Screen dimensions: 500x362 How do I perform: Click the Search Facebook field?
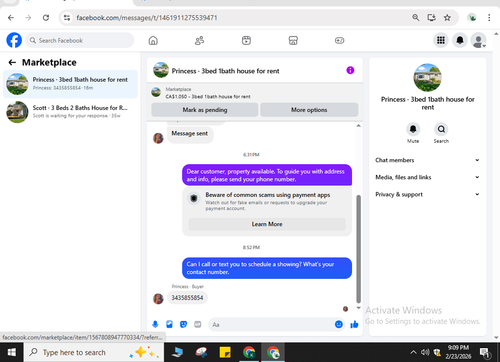(x=80, y=40)
